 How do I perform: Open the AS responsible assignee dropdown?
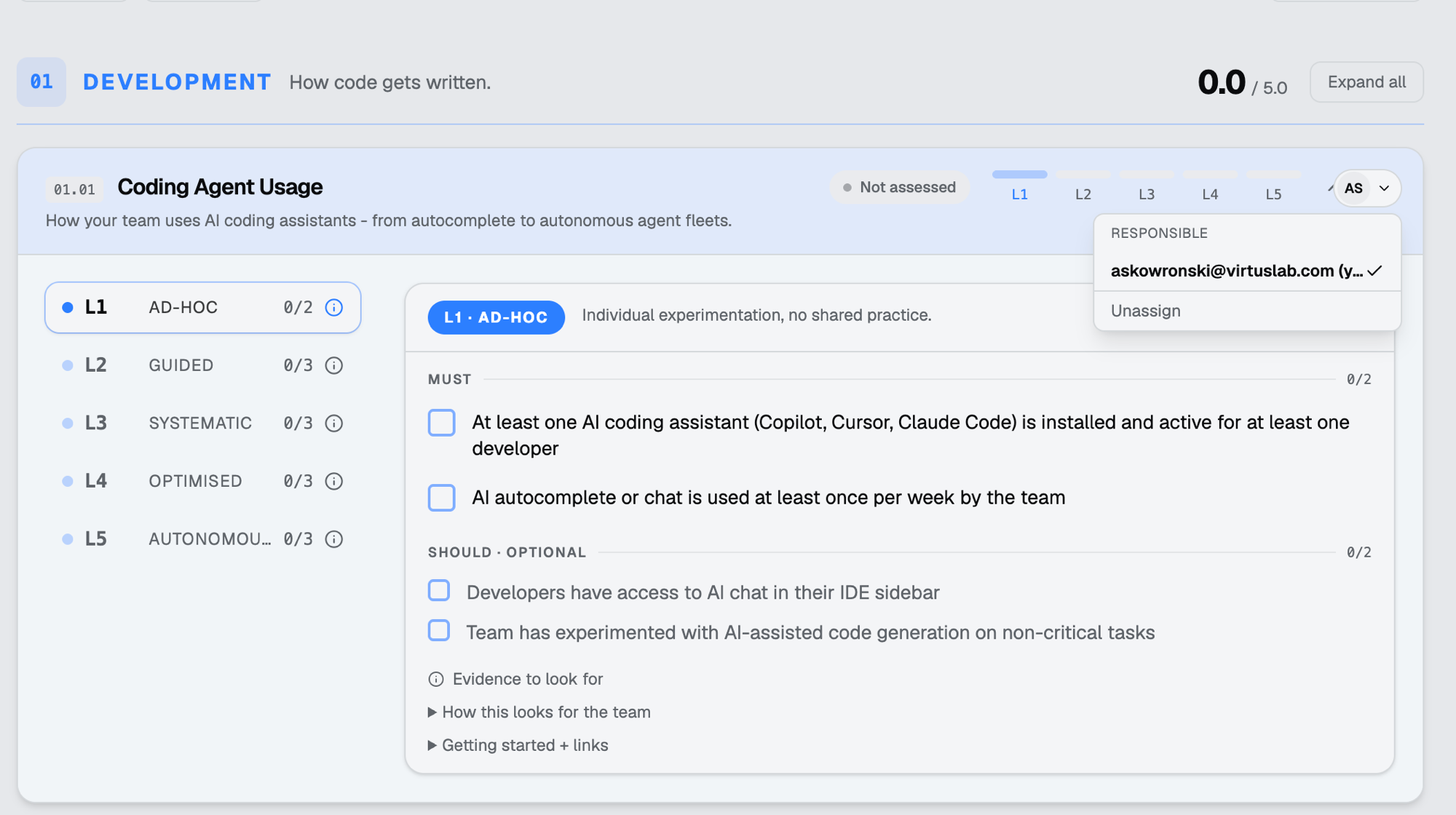point(1366,188)
